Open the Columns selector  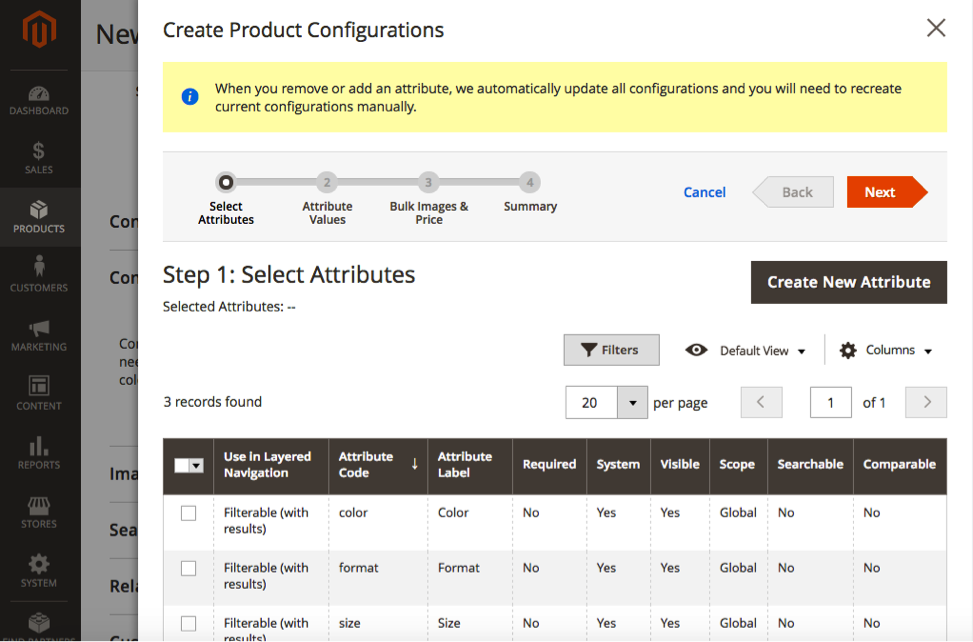(x=886, y=350)
